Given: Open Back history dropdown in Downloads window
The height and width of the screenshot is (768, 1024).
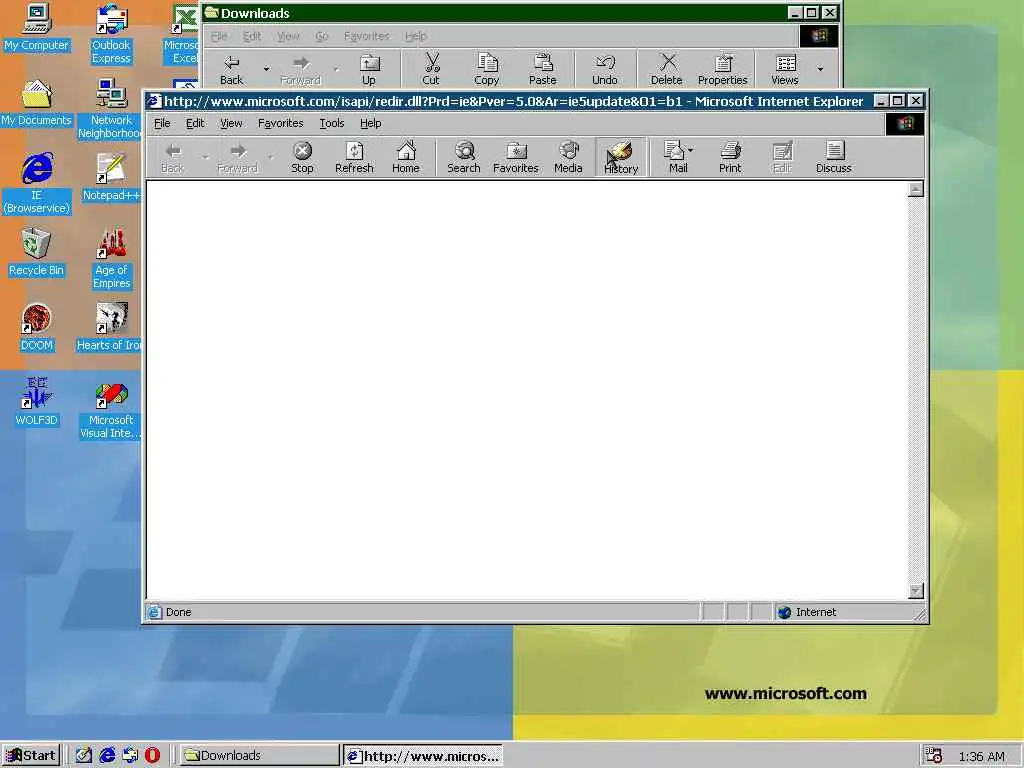Looking at the screenshot, I should pos(266,69).
